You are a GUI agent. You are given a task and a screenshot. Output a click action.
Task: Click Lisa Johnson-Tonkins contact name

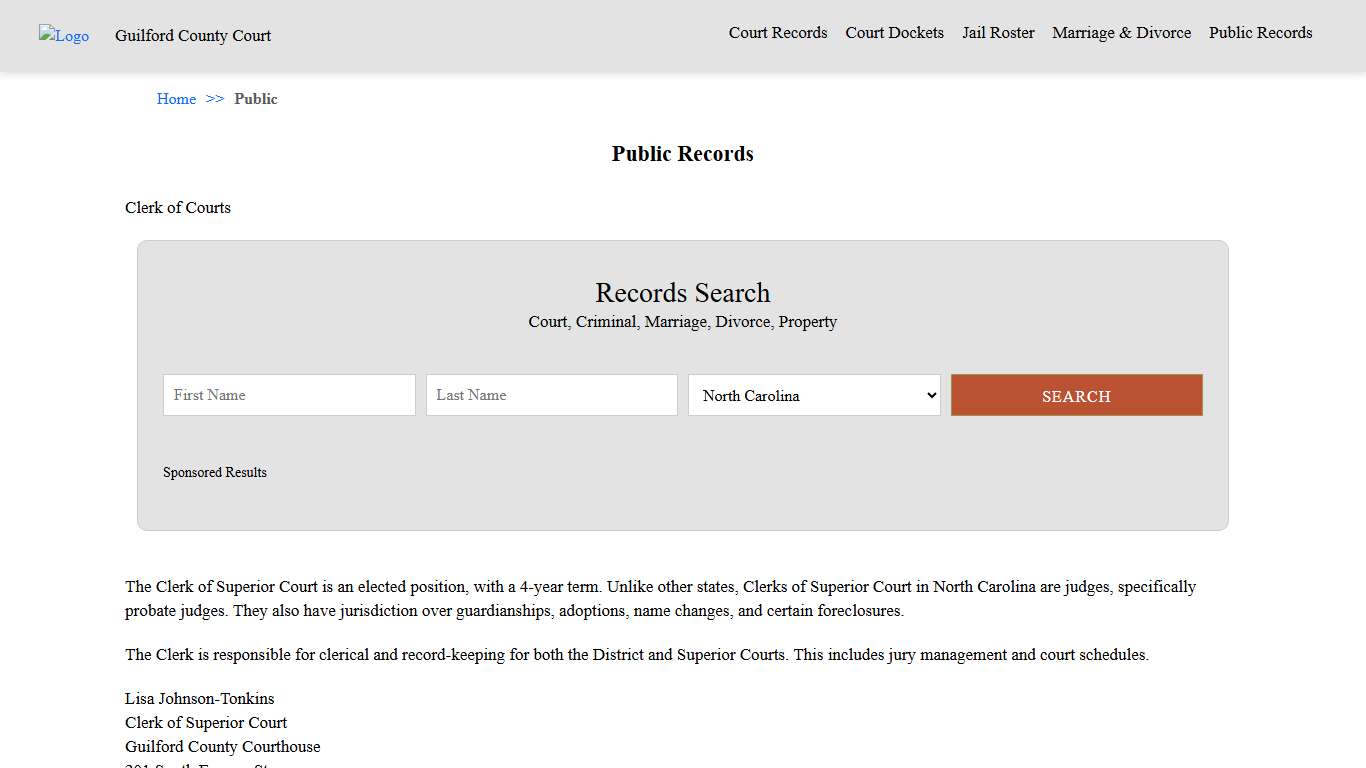pyautogui.click(x=199, y=698)
